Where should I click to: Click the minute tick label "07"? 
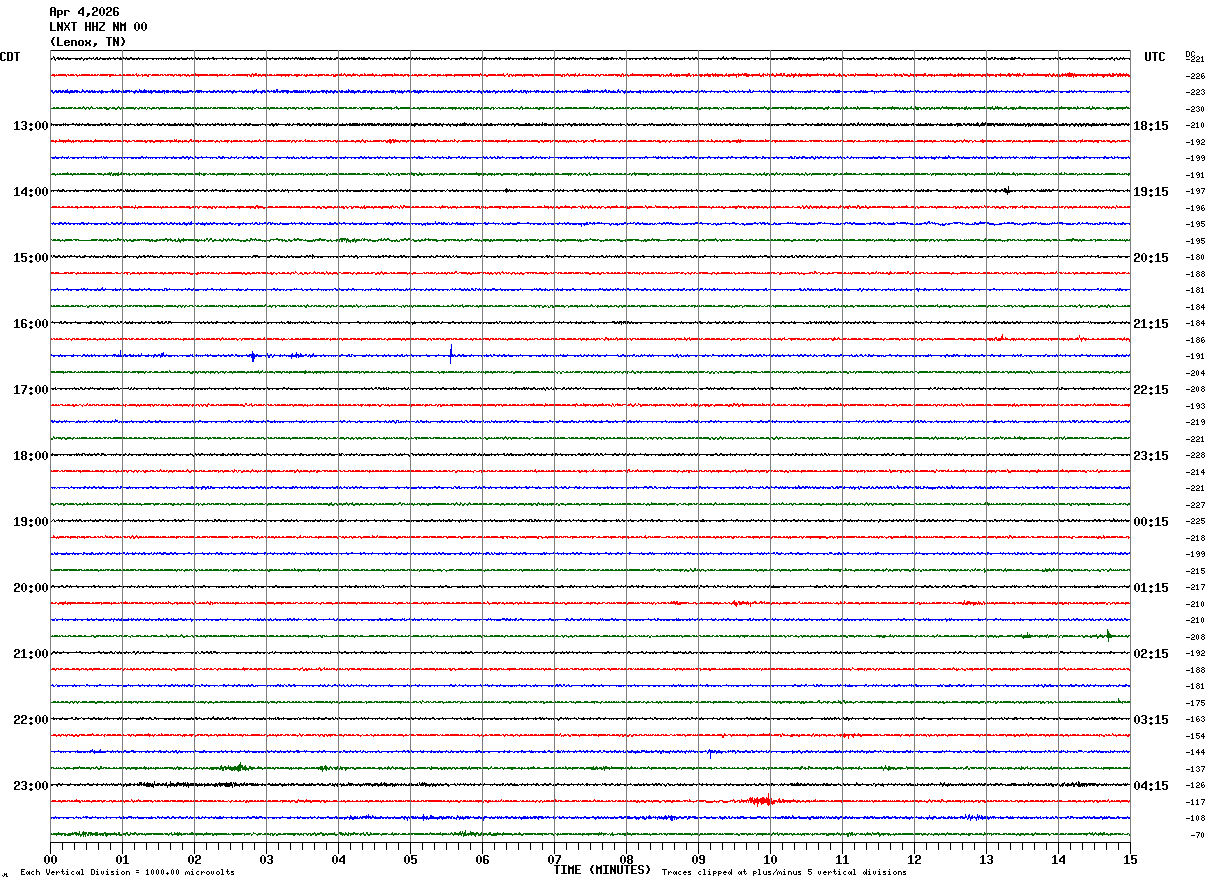555,859
